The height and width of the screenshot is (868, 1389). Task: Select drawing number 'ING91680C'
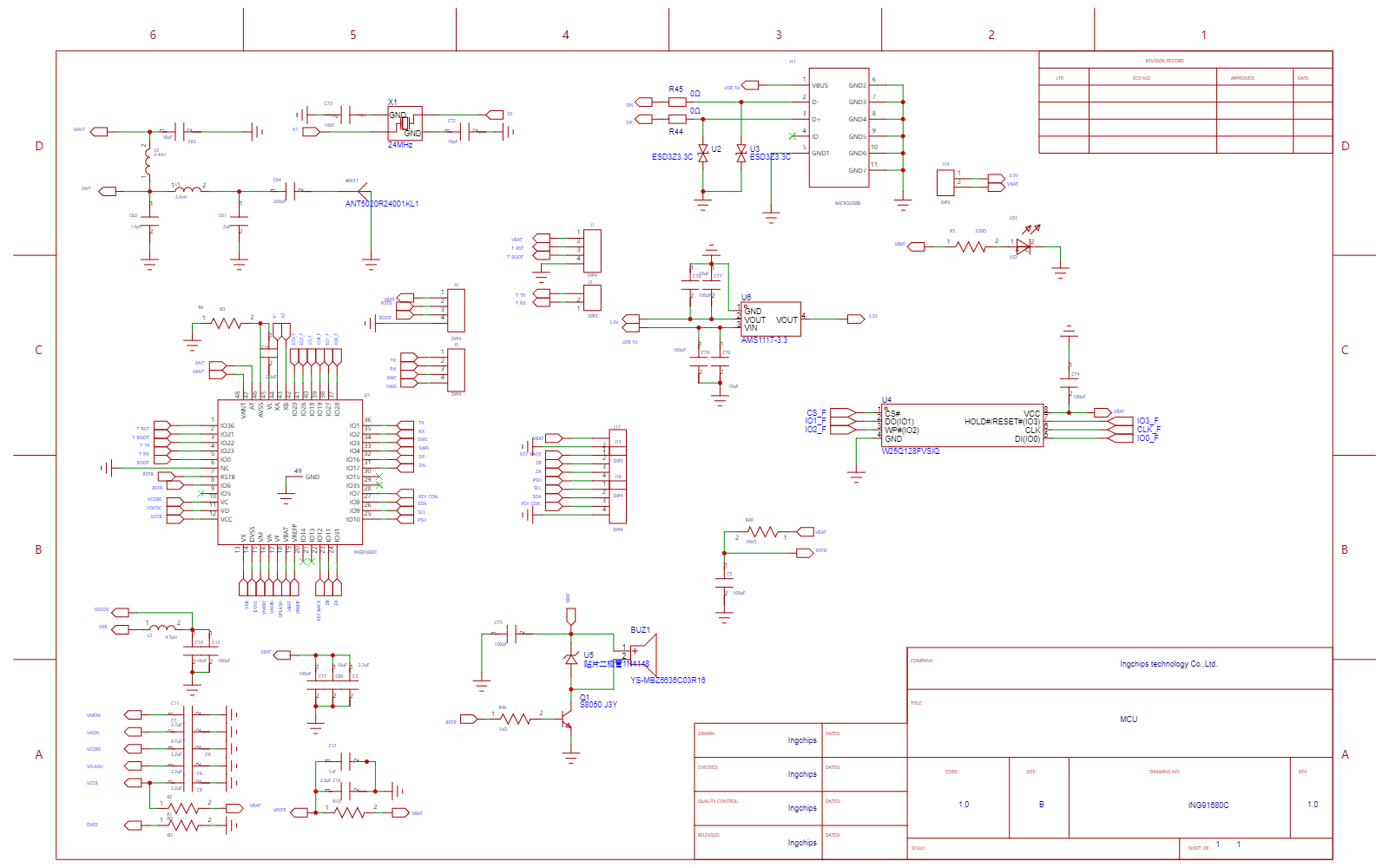tap(1208, 806)
